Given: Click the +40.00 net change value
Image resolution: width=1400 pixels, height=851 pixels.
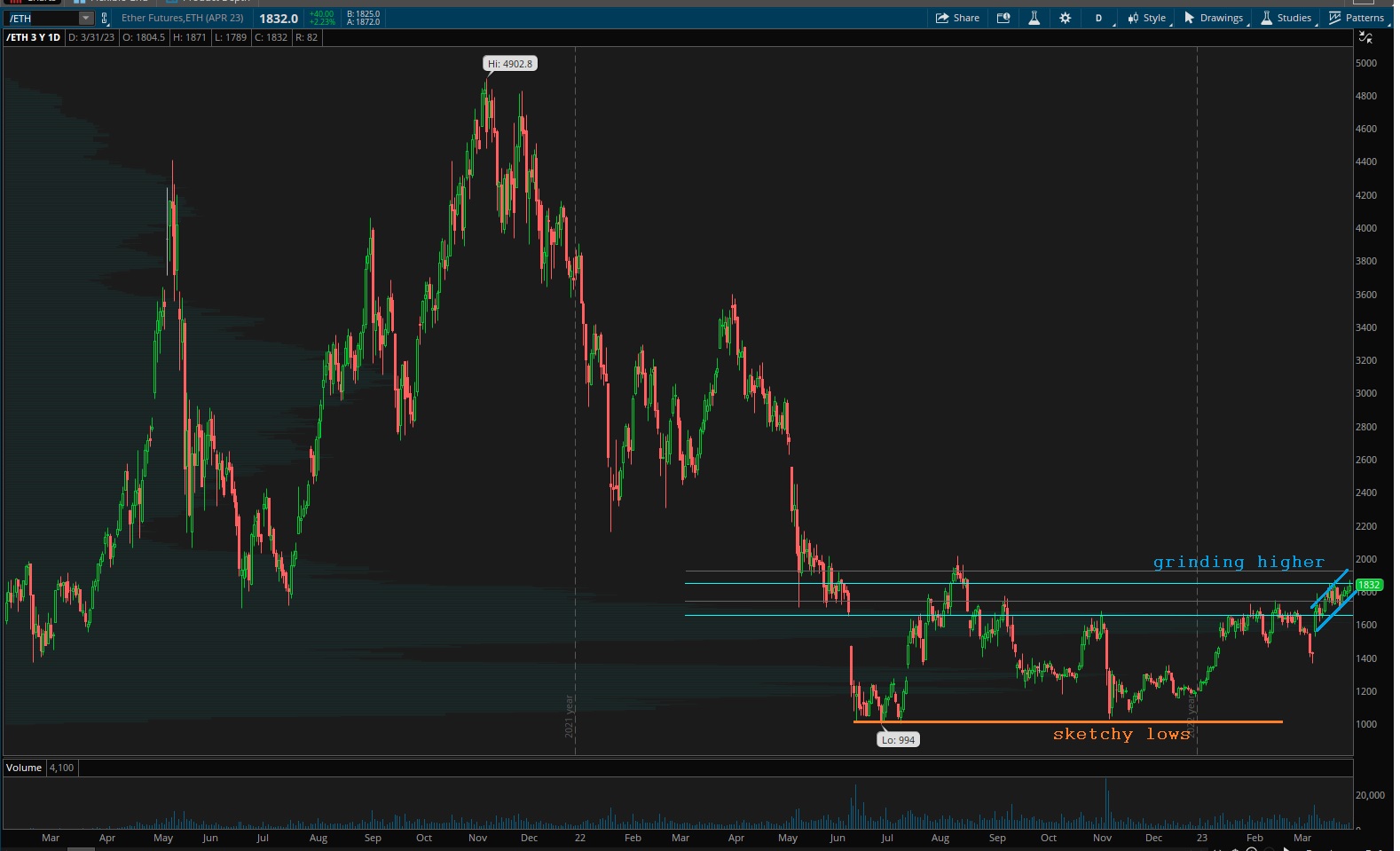Looking at the screenshot, I should pos(321,14).
